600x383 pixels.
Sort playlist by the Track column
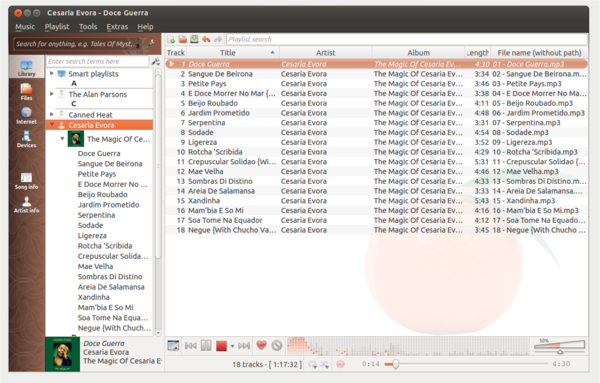[176, 52]
